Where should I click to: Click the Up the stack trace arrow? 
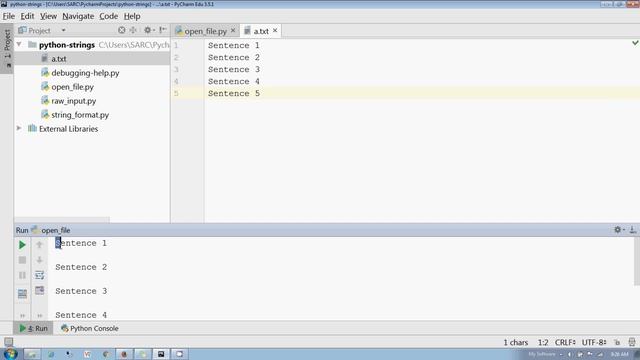(x=40, y=244)
